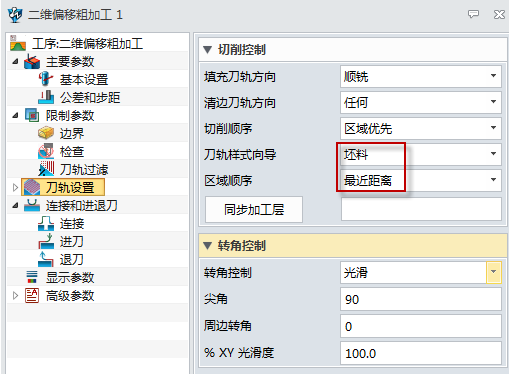
Task: Click the 尖角 value field
Action: pyautogui.click(x=421, y=299)
